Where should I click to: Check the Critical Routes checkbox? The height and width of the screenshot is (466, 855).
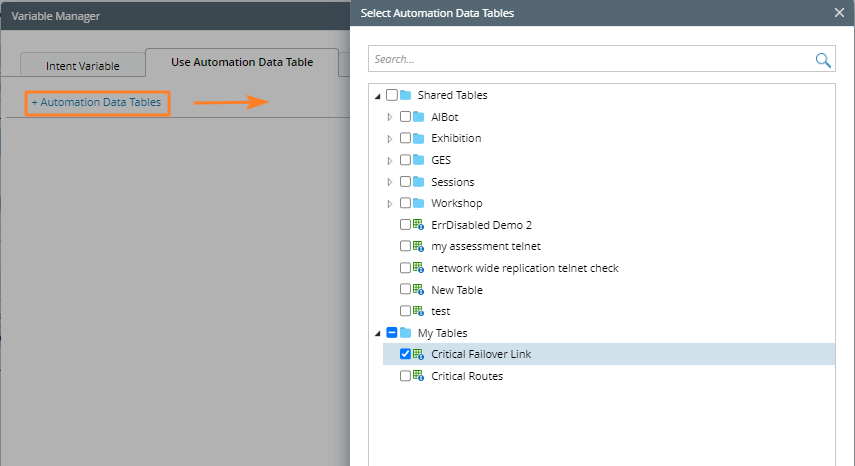(405, 376)
